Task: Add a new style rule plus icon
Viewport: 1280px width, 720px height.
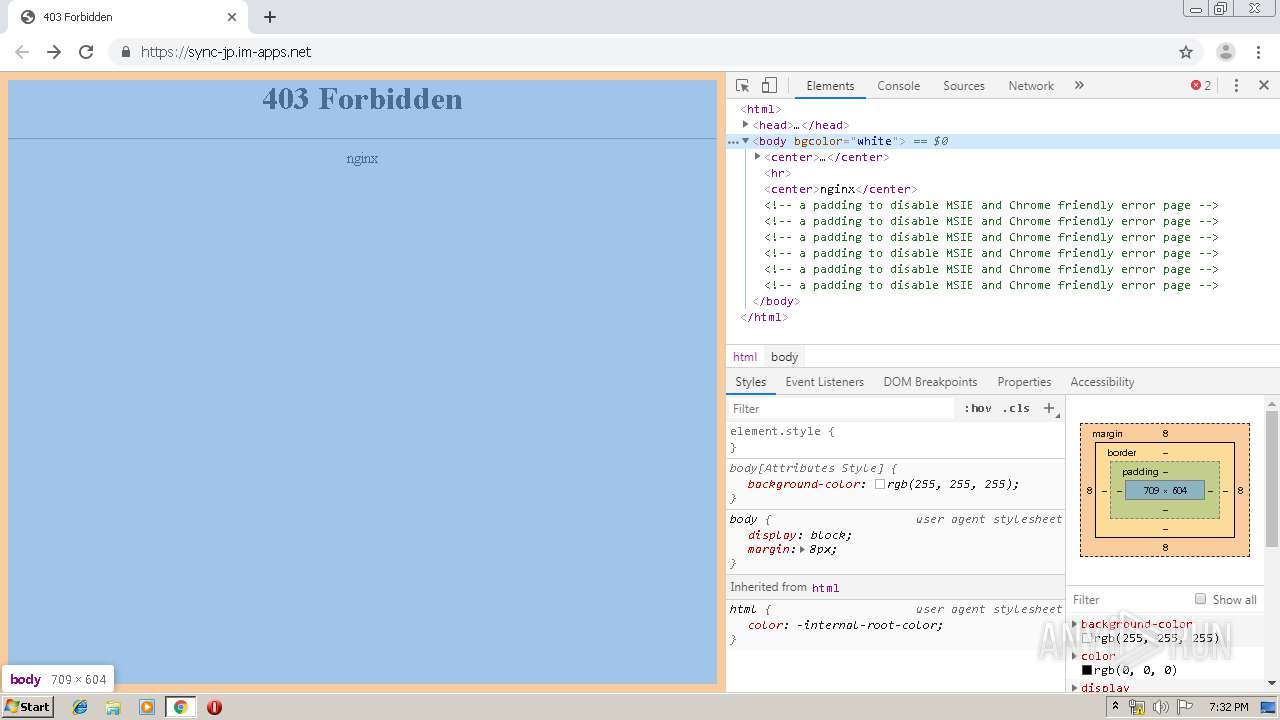Action: tap(1049, 408)
